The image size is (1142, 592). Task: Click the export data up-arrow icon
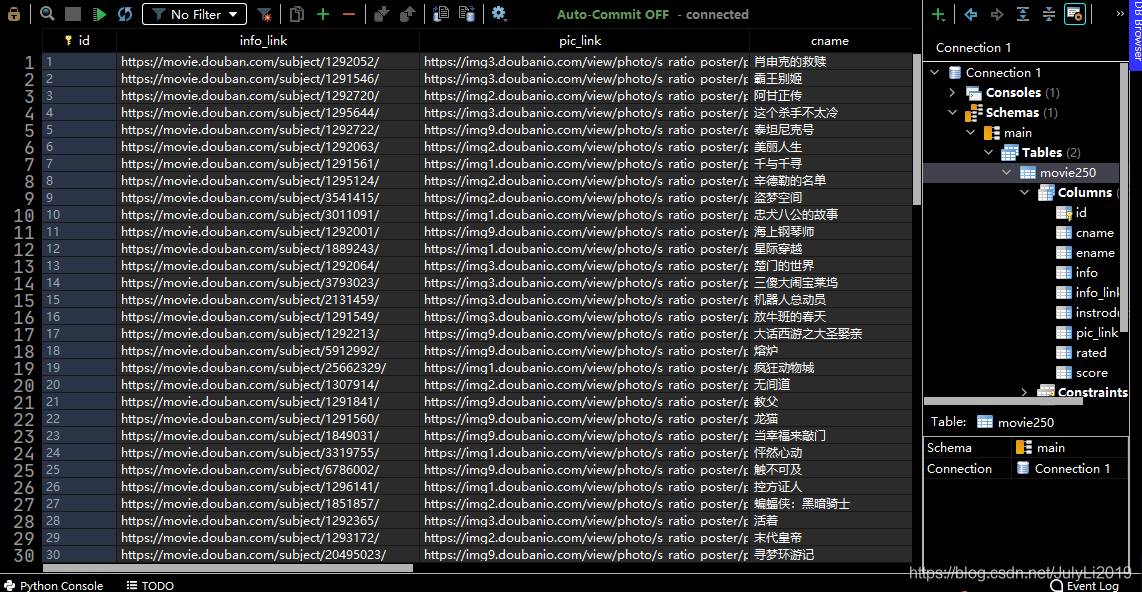407,14
